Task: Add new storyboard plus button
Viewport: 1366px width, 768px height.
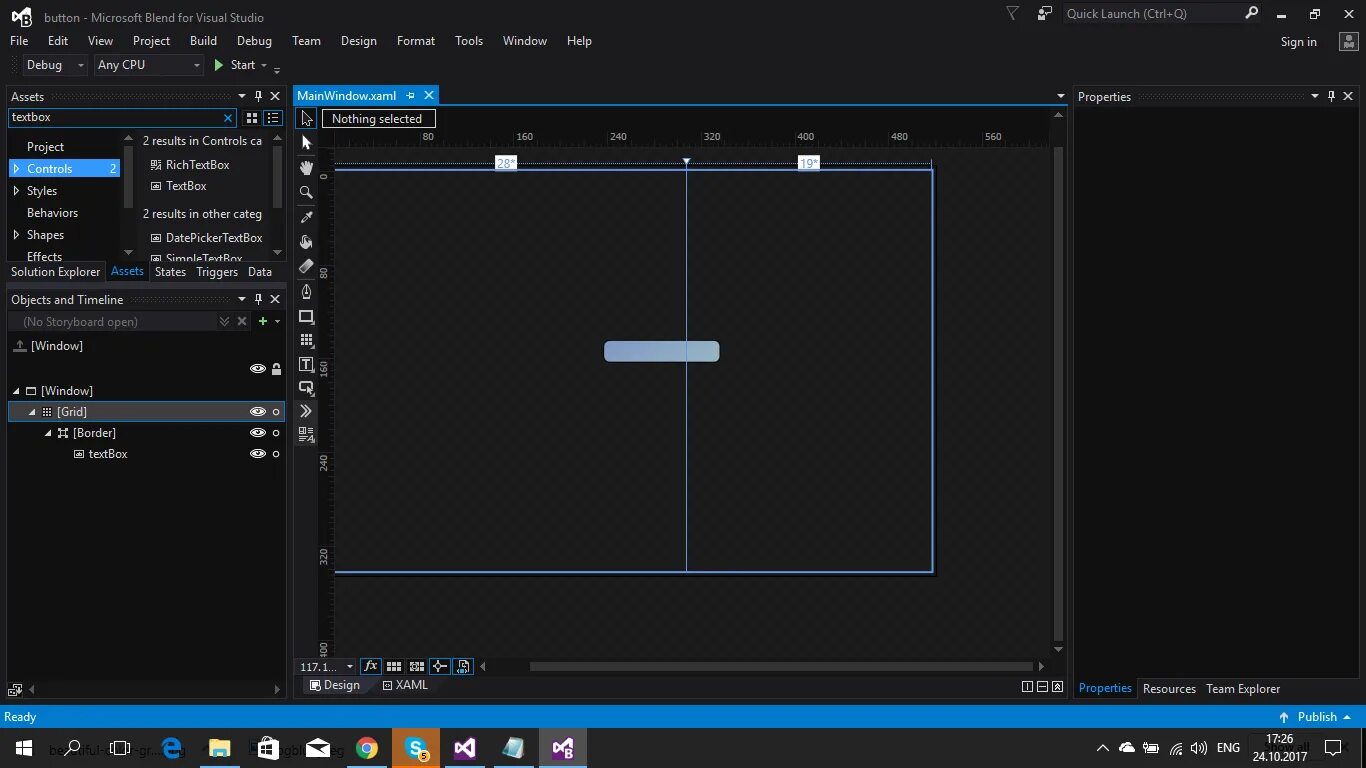Action: pyautogui.click(x=263, y=321)
